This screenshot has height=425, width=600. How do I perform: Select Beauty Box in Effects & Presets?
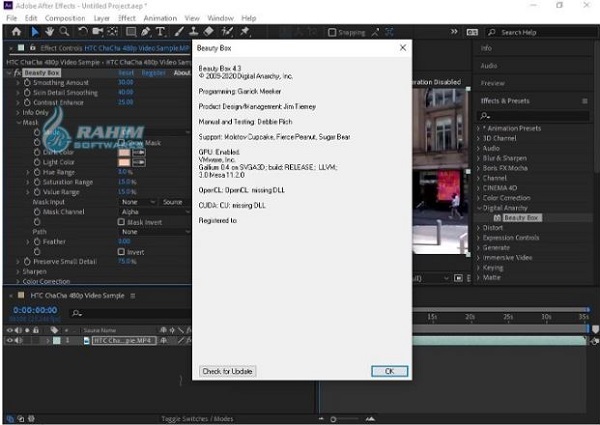[x=521, y=218]
